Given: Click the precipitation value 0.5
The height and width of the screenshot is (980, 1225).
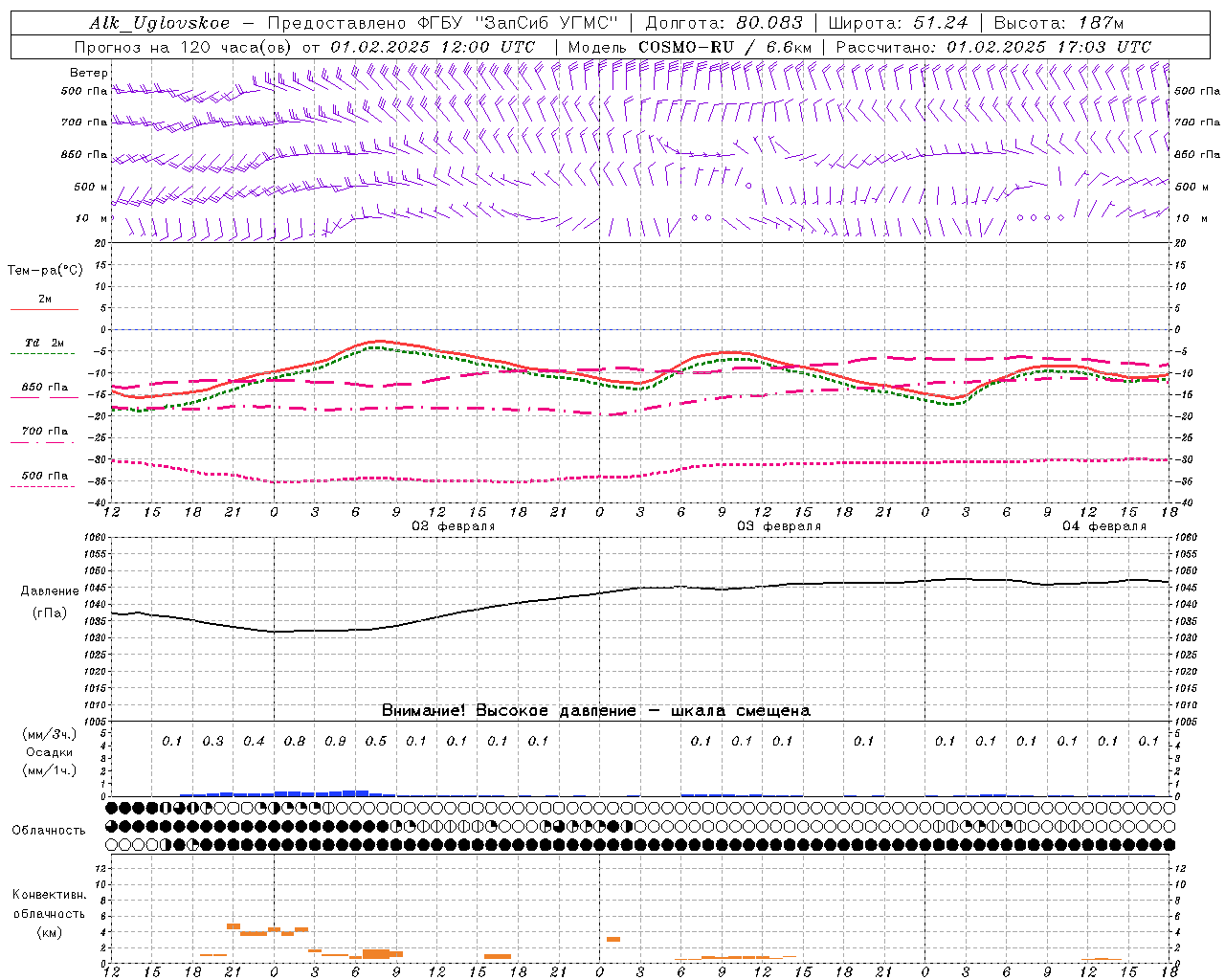Looking at the screenshot, I should point(376,742).
